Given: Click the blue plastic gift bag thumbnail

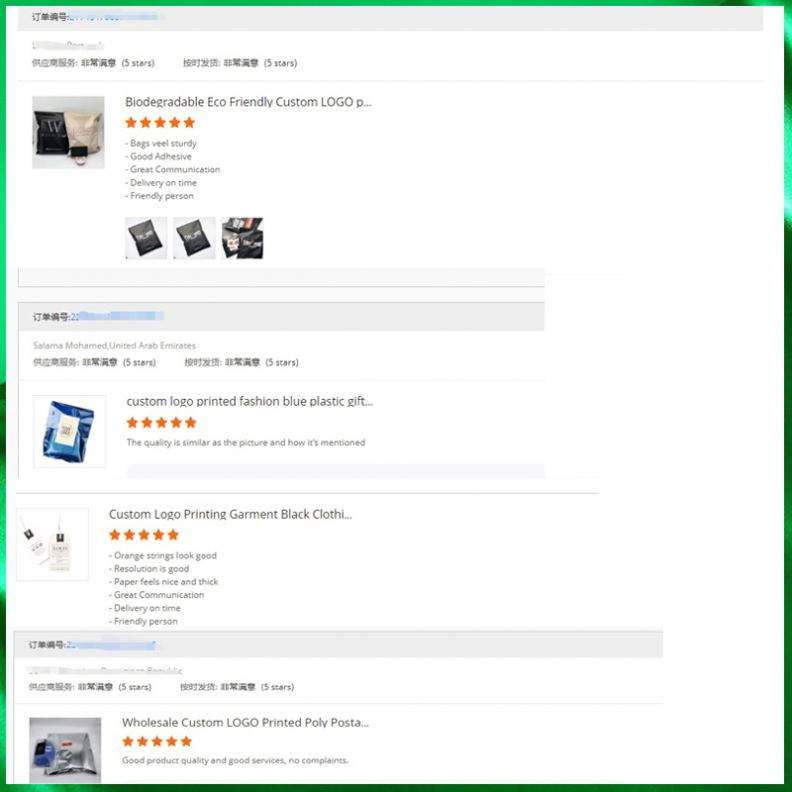Looking at the screenshot, I should [70, 431].
